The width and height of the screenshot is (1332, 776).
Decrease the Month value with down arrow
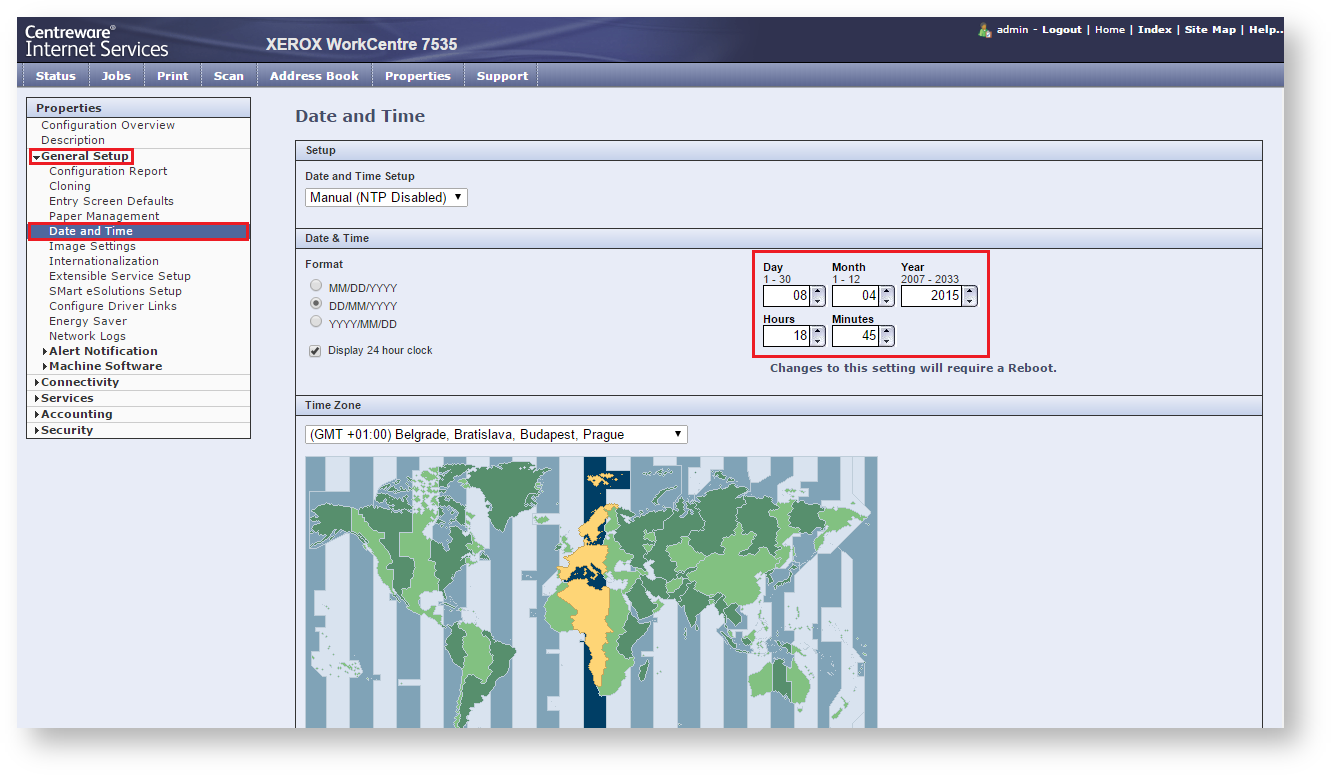point(887,301)
